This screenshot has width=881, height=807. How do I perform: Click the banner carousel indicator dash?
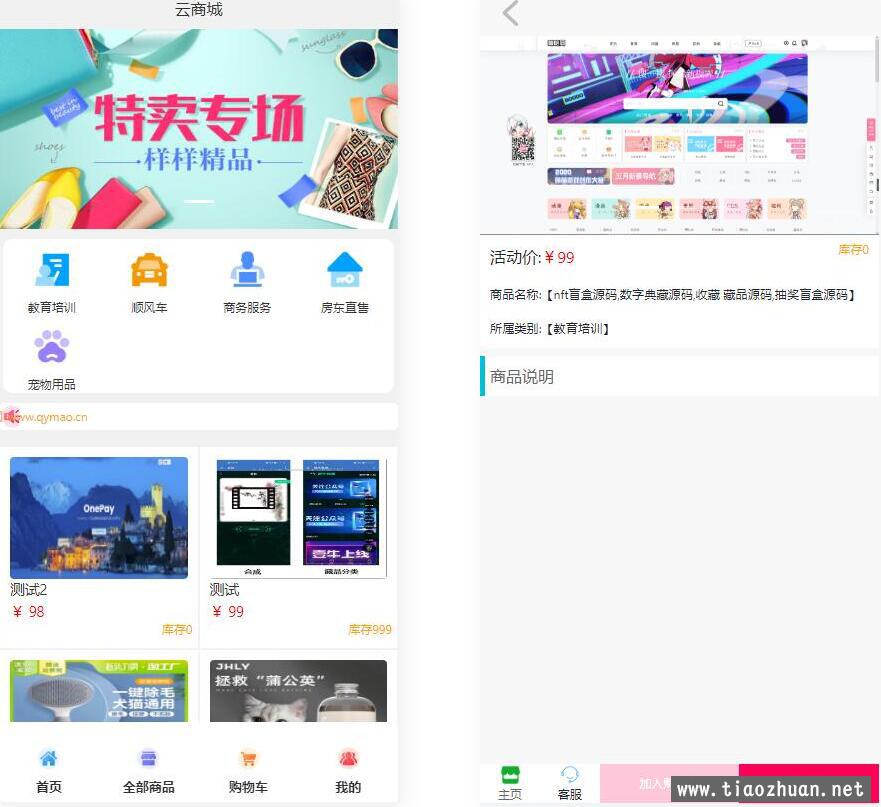click(x=199, y=201)
